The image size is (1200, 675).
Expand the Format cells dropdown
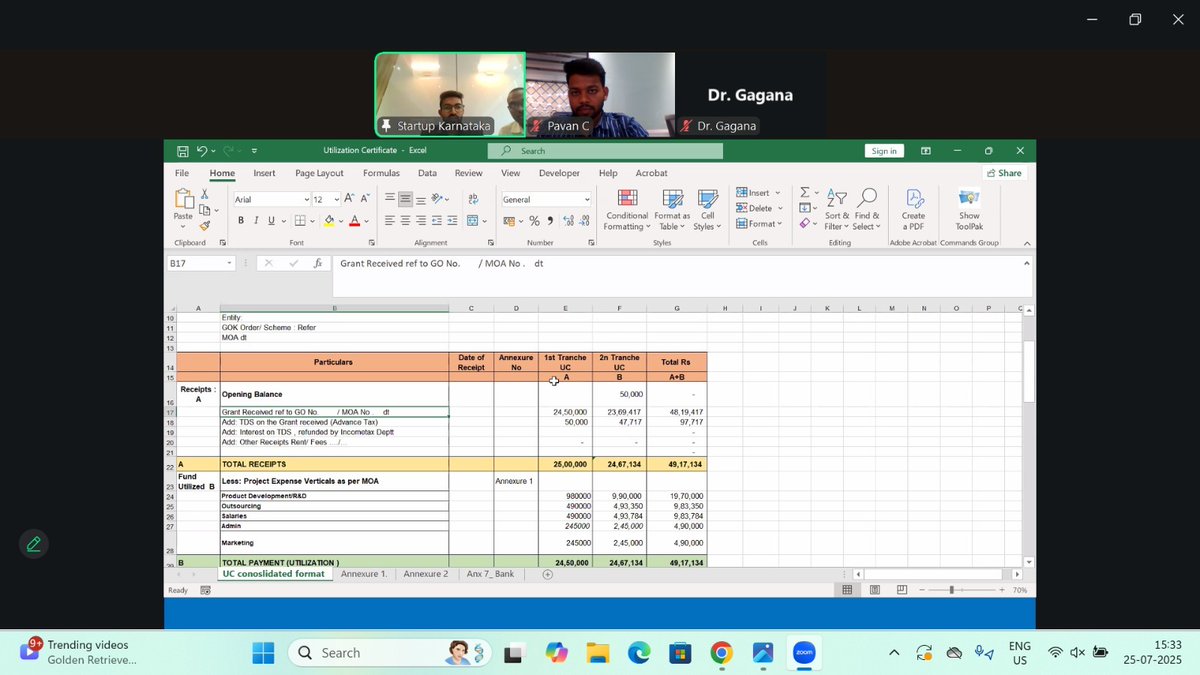(x=780, y=223)
